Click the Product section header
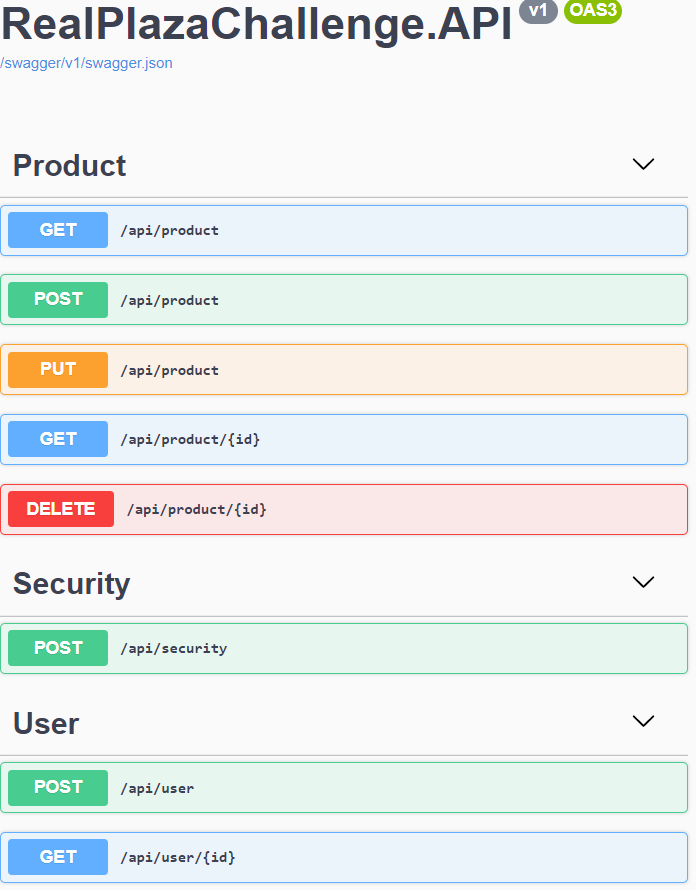The height and width of the screenshot is (890, 696). coord(69,165)
